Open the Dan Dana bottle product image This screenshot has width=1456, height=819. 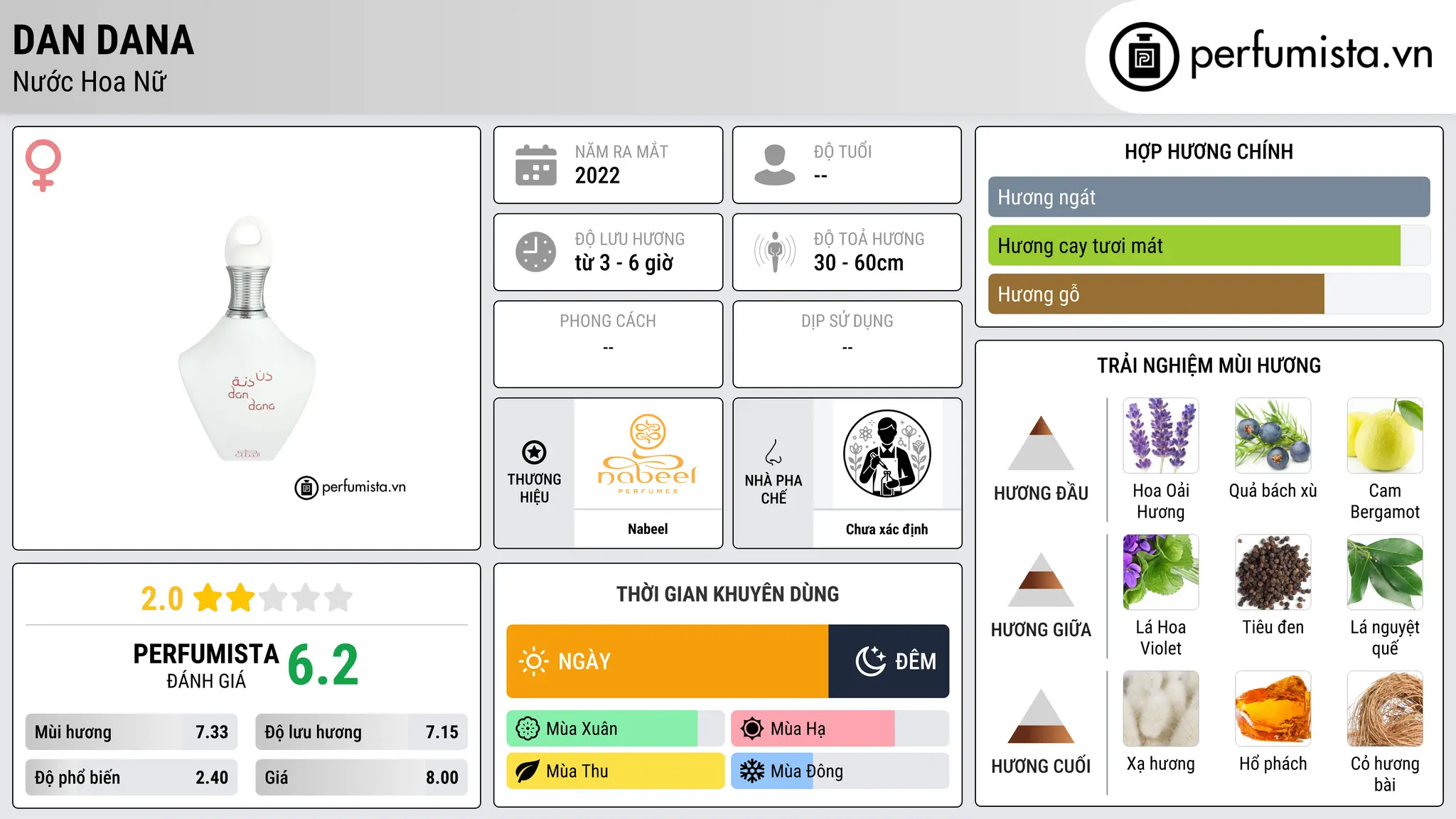coord(247,338)
